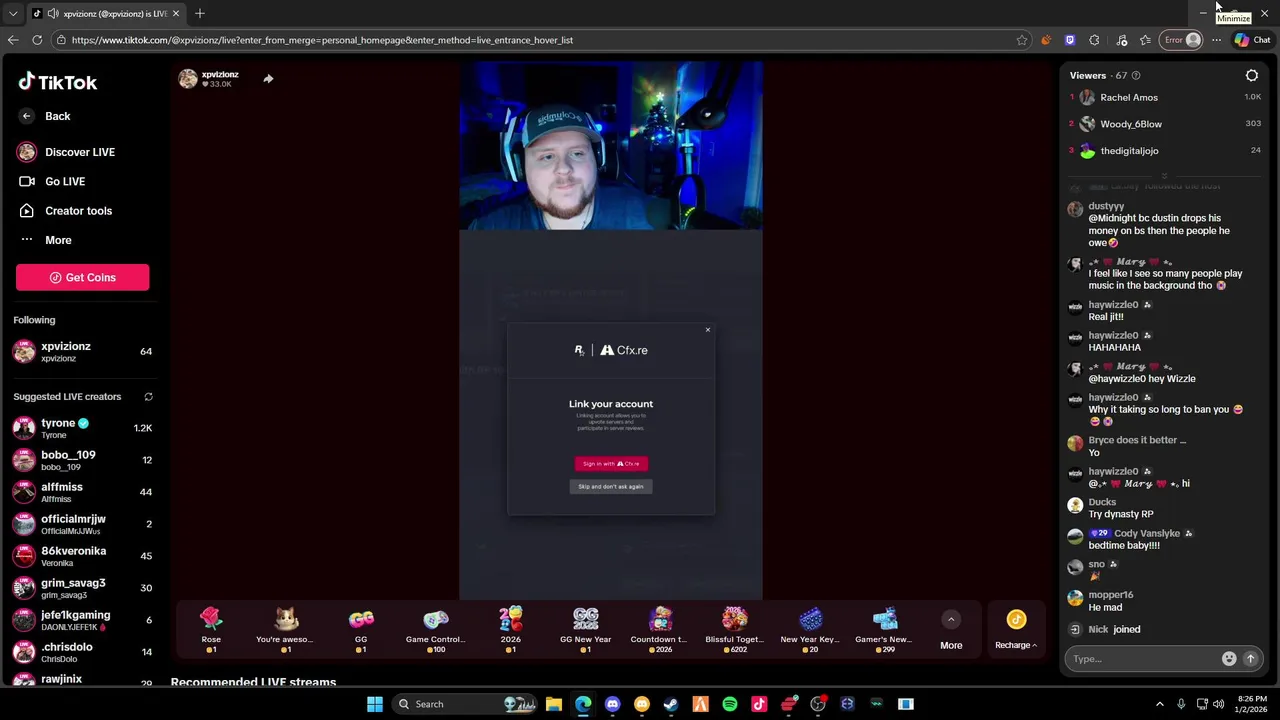Viewport: 1280px width, 720px height.
Task: Send the GG New Year gift
Action: 586,630
